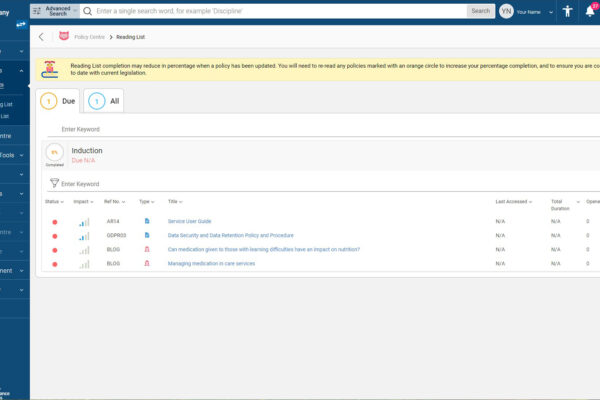Click impact bars icon for nutrition blog row

coord(84,250)
